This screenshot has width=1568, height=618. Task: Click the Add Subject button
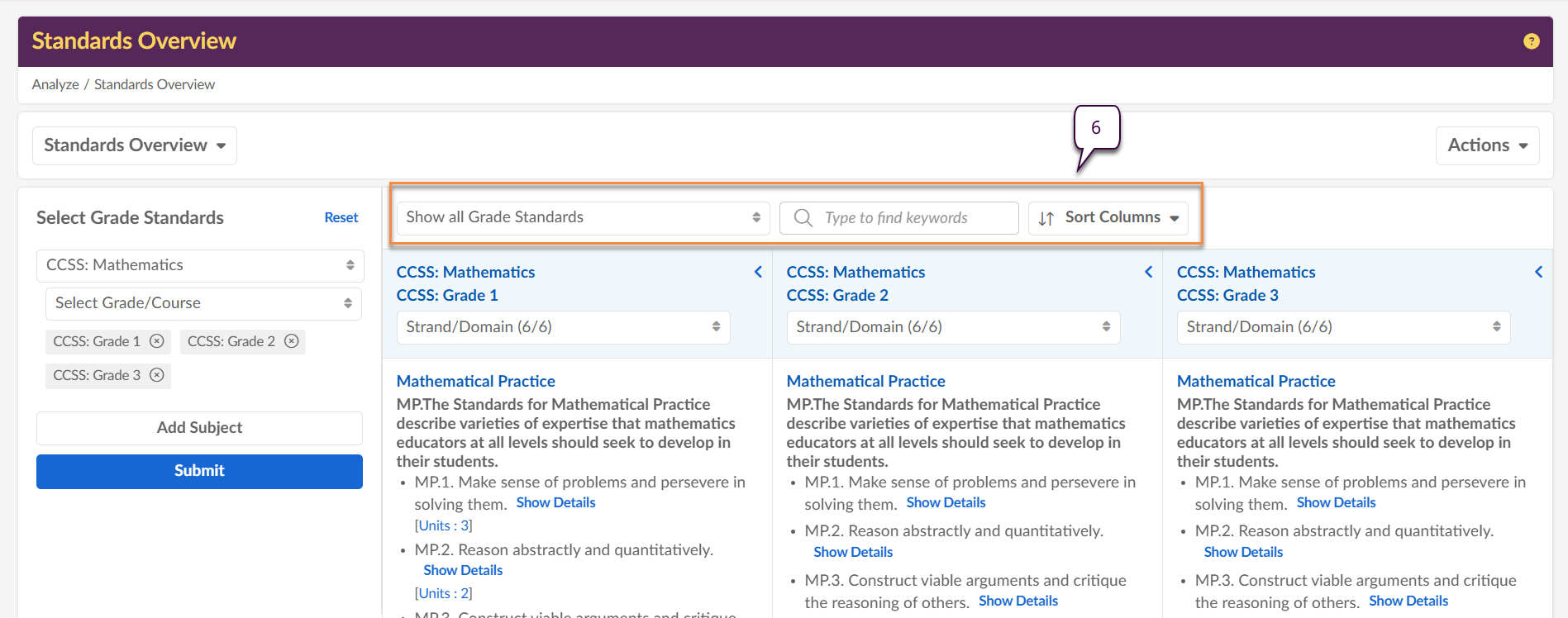click(x=199, y=428)
